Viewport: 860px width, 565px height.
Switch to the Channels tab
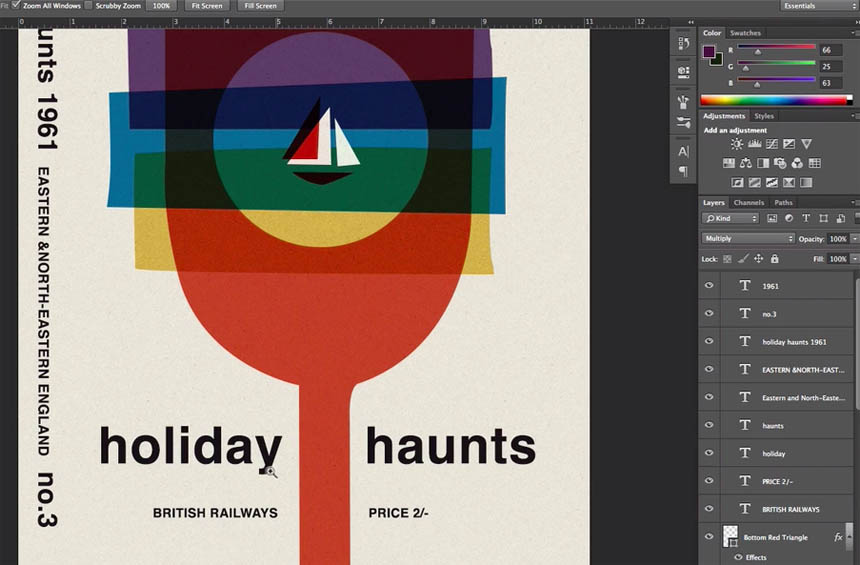(749, 202)
